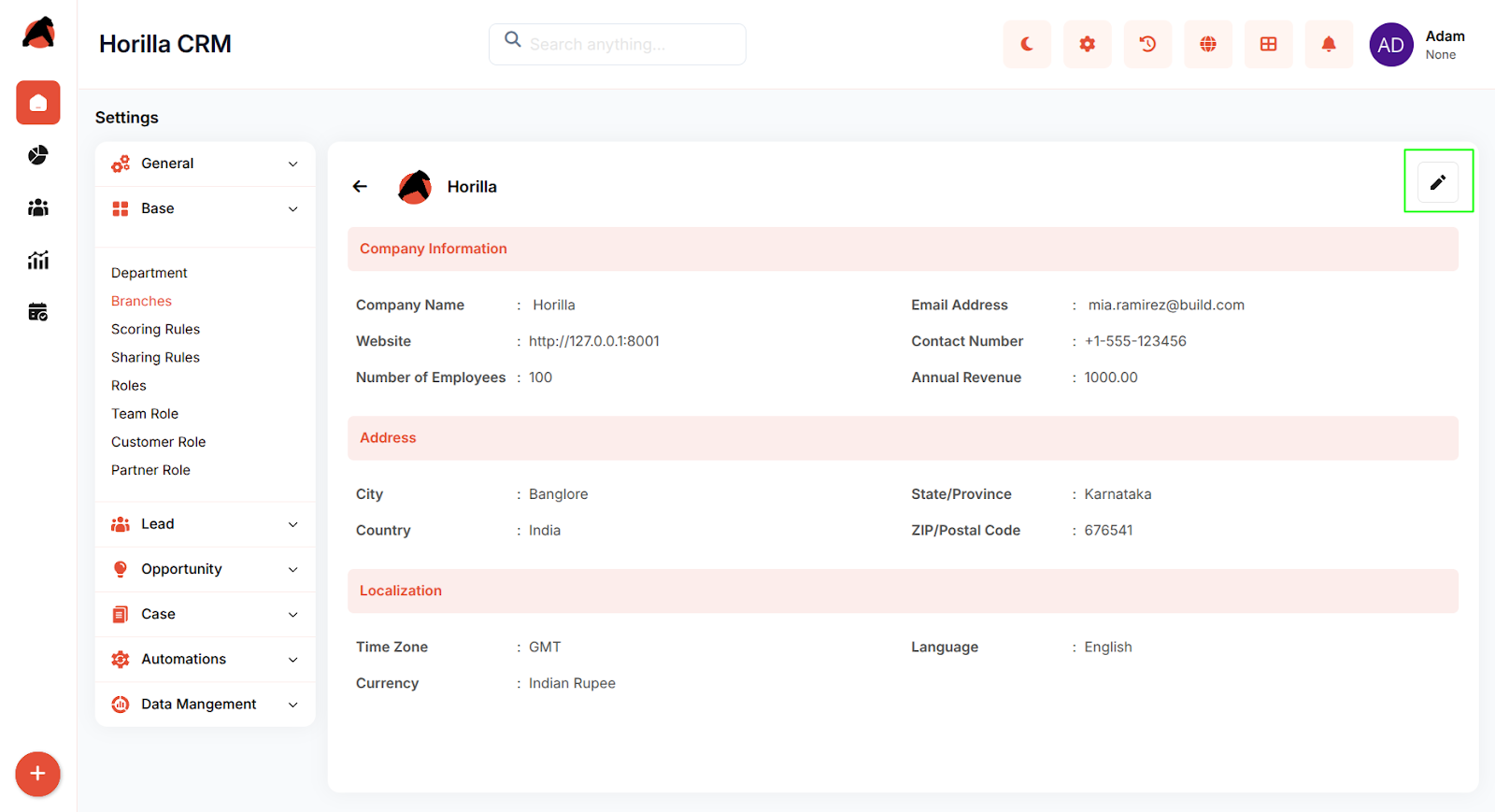Click the Horilla logo in the sidebar

click(38, 33)
